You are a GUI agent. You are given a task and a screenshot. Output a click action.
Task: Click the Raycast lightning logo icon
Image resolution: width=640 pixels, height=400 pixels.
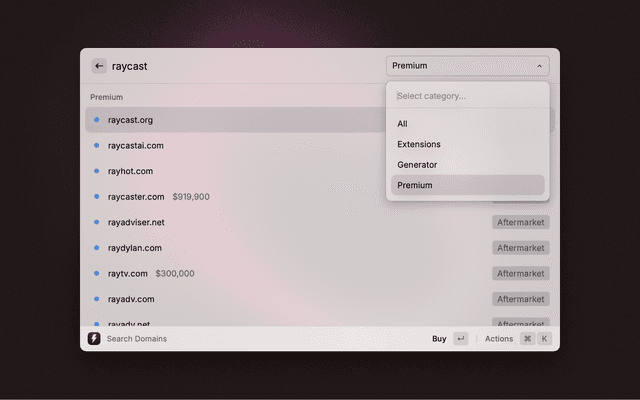point(94,339)
